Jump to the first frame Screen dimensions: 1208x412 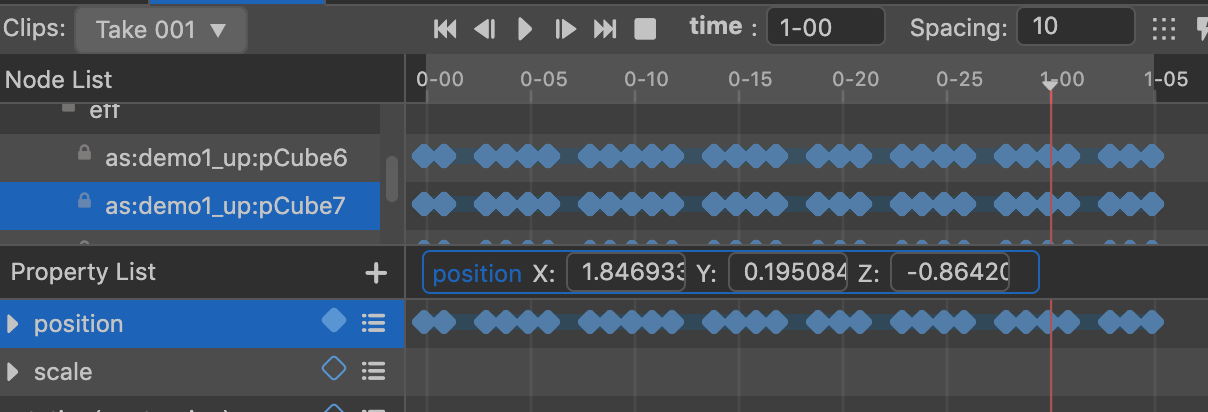tap(445, 29)
